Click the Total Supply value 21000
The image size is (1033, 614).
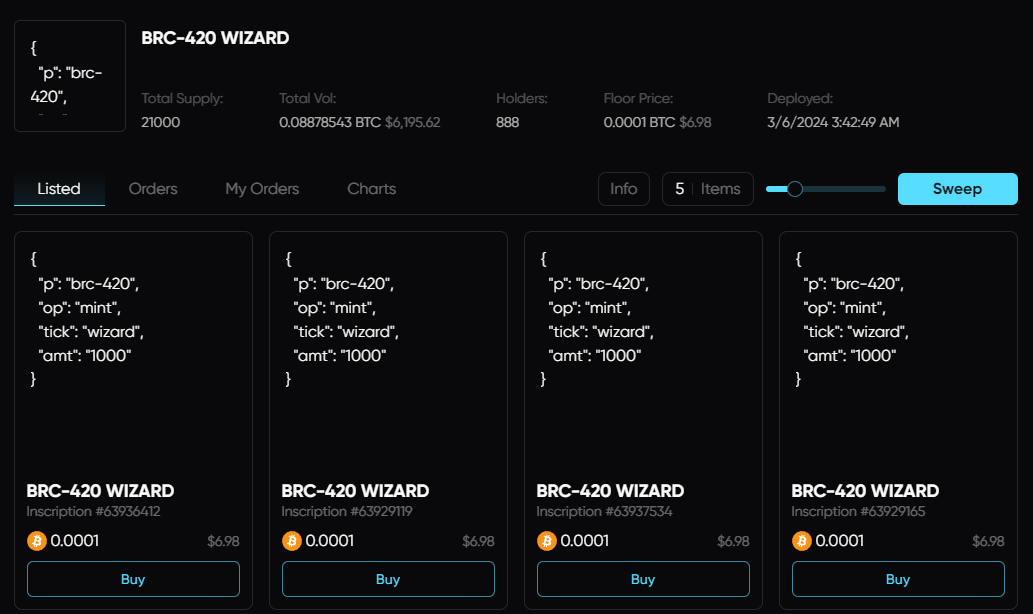point(161,123)
